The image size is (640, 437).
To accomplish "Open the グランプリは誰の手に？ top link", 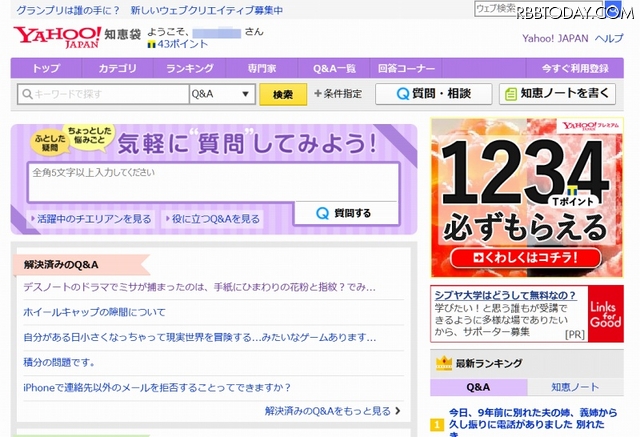I will coord(68,11).
